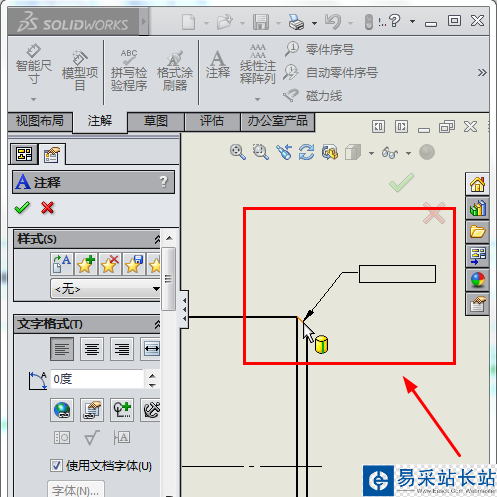Set right text alignment
Viewport: 497px width, 497px height.
(122, 349)
